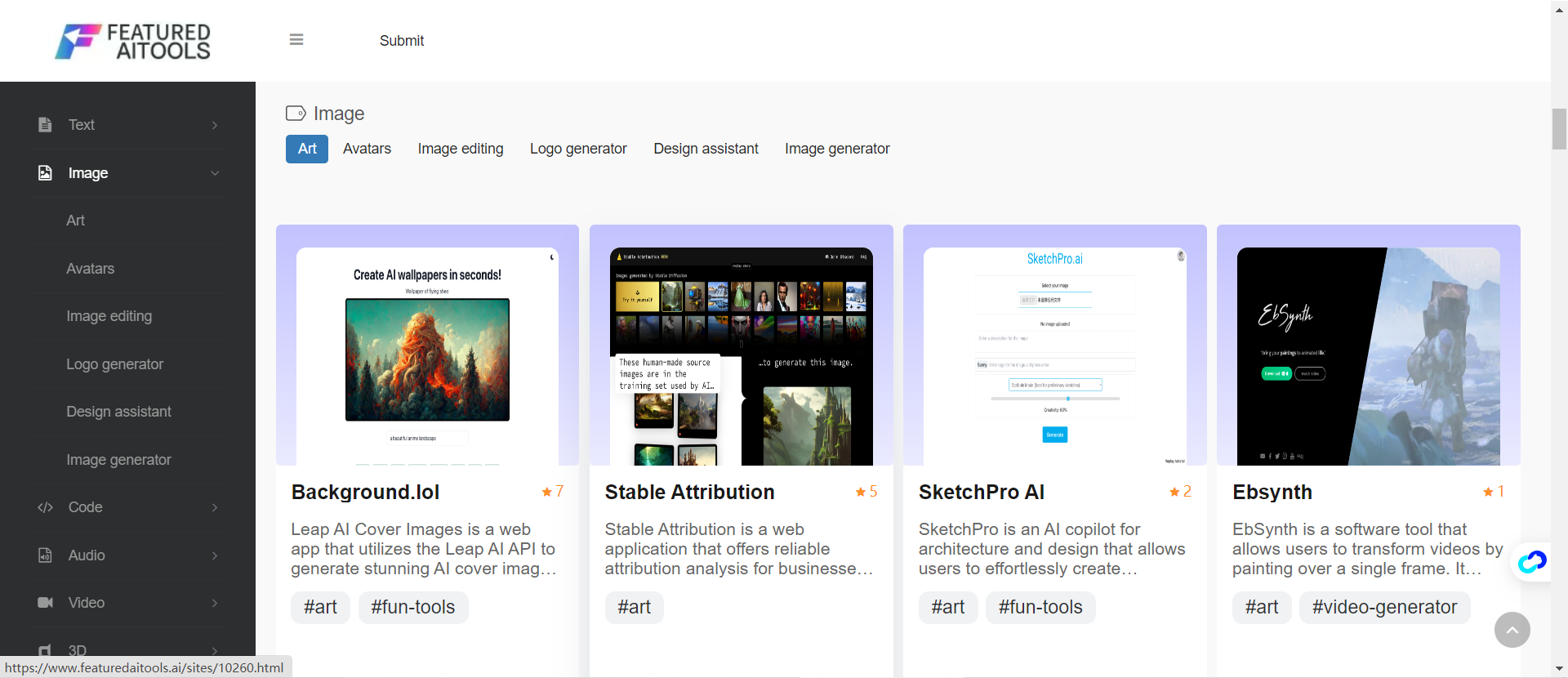
Task: Click the #art tag on Ebsynth
Action: 1262,608
